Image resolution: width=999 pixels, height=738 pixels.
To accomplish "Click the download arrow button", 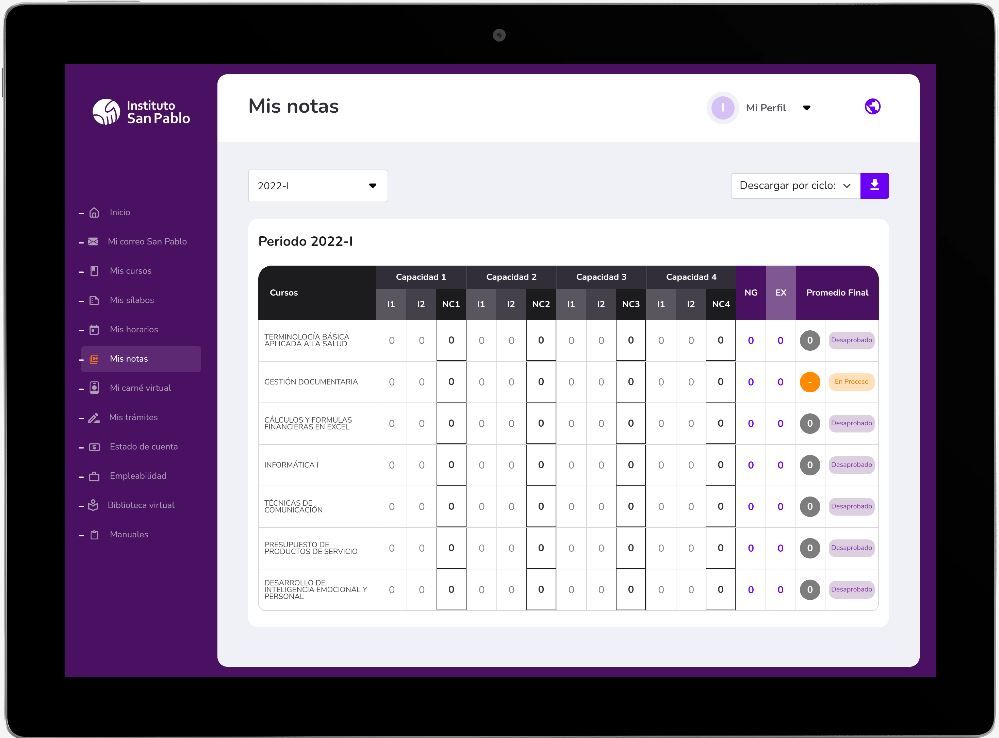I will pos(875,185).
